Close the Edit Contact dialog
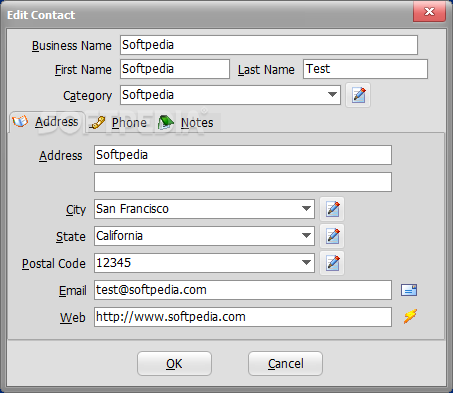This screenshot has width=453, height=393. [x=429, y=12]
